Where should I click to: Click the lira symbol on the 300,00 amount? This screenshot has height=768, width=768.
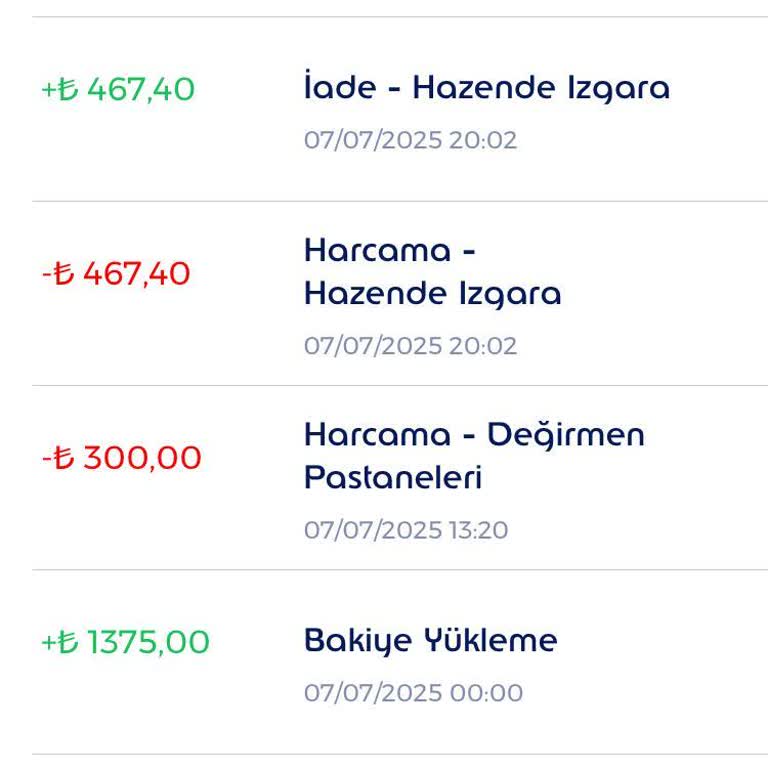pyautogui.click(x=65, y=458)
